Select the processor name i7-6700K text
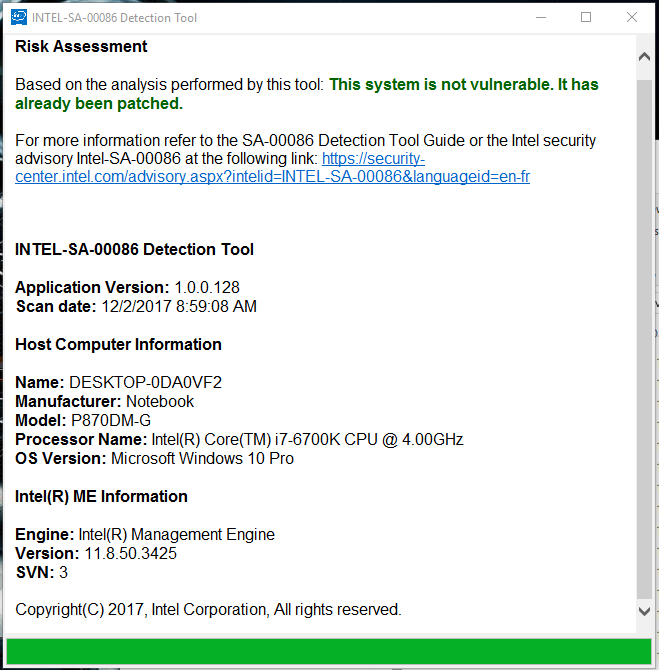Image resolution: width=659 pixels, height=670 pixels. point(307,440)
